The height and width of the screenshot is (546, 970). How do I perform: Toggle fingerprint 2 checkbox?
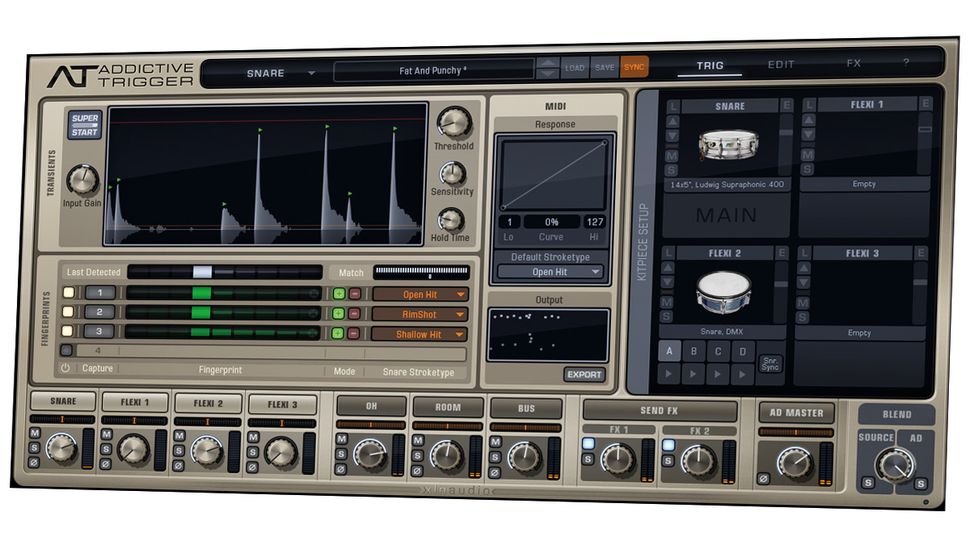tap(67, 312)
